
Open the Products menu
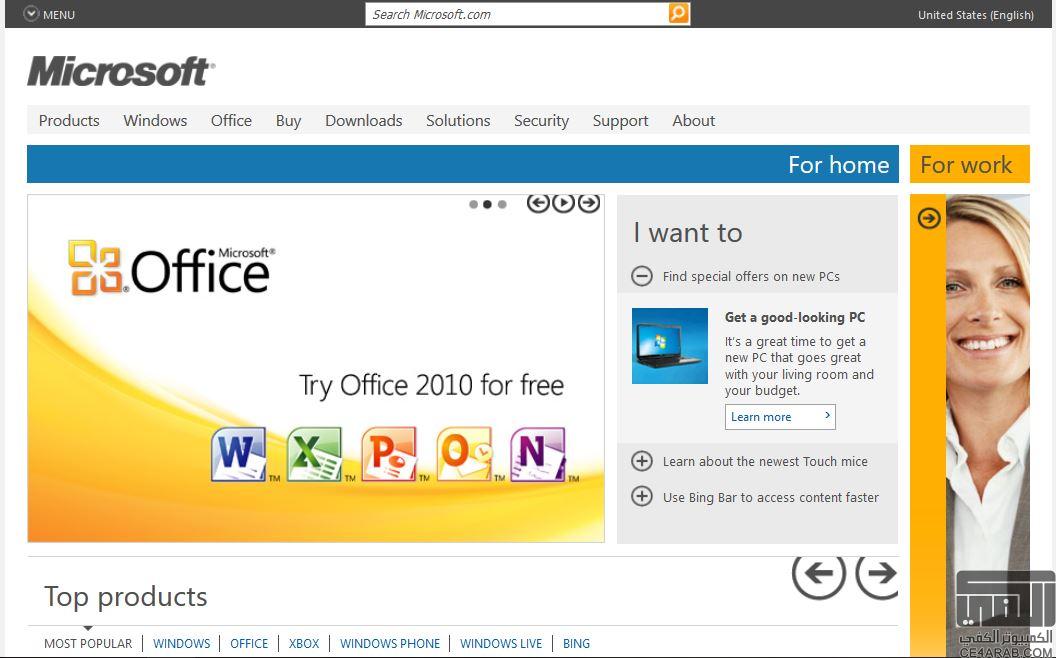click(x=69, y=121)
